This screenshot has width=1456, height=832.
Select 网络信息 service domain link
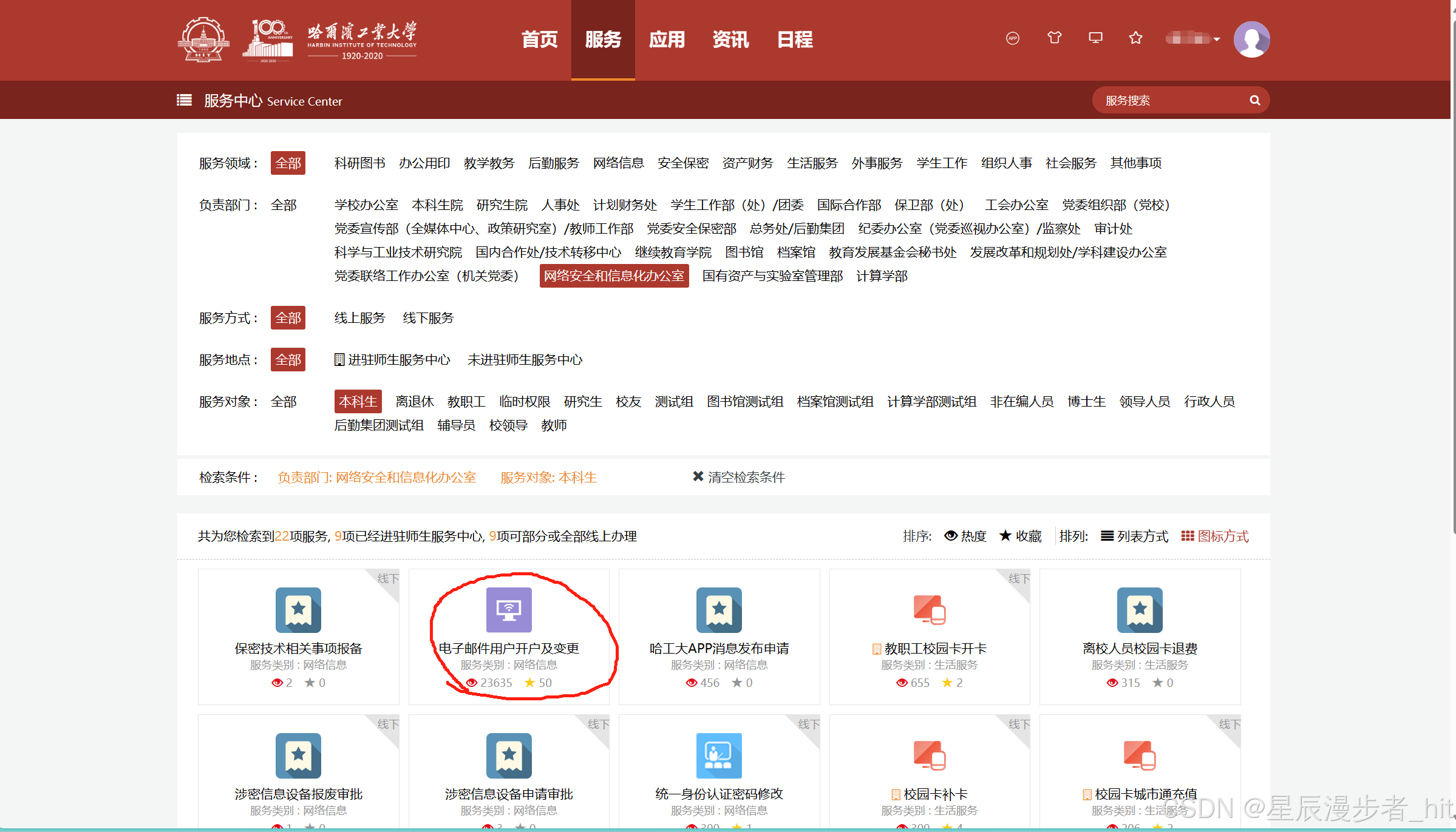[x=618, y=163]
